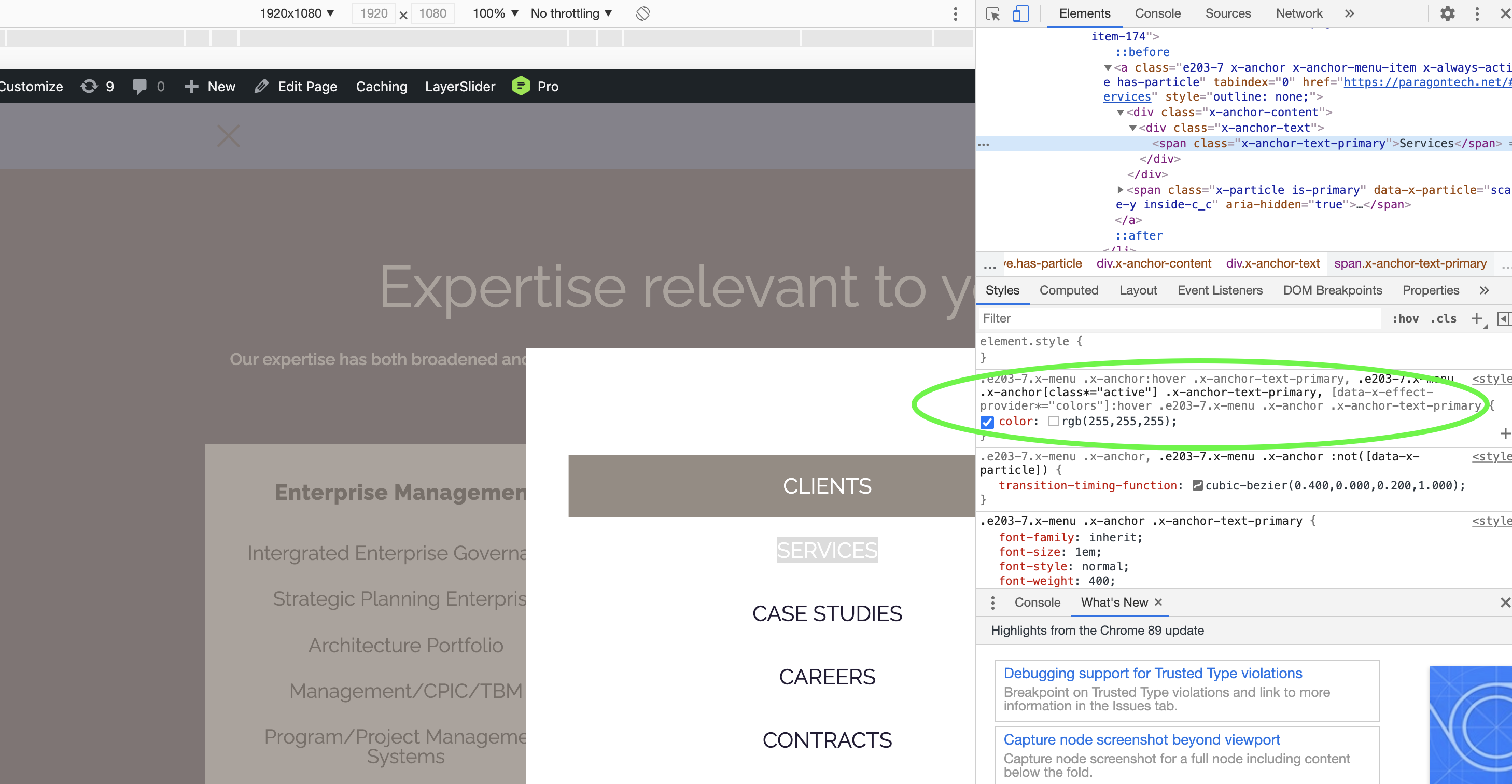The image size is (1512, 784).
Task: Click the CAREERS menu item
Action: pyautogui.click(x=827, y=677)
